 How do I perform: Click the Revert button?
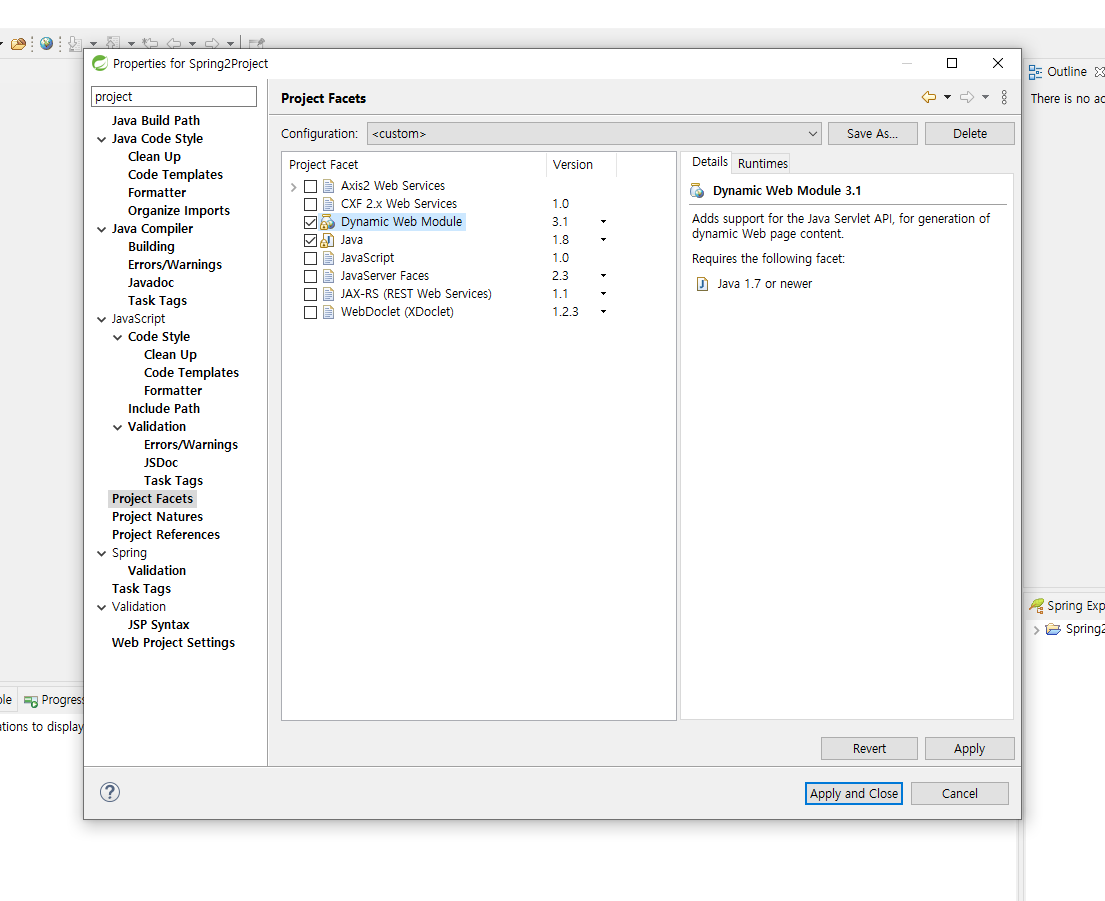pos(869,748)
